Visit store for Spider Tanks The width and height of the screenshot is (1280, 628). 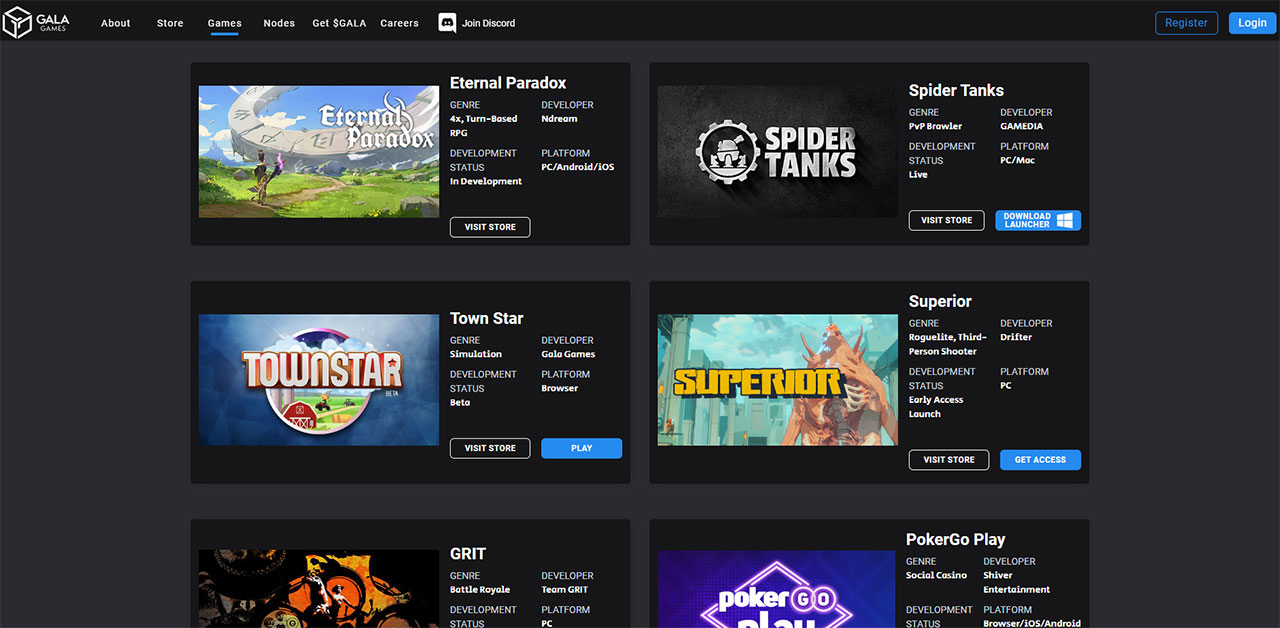pos(946,220)
